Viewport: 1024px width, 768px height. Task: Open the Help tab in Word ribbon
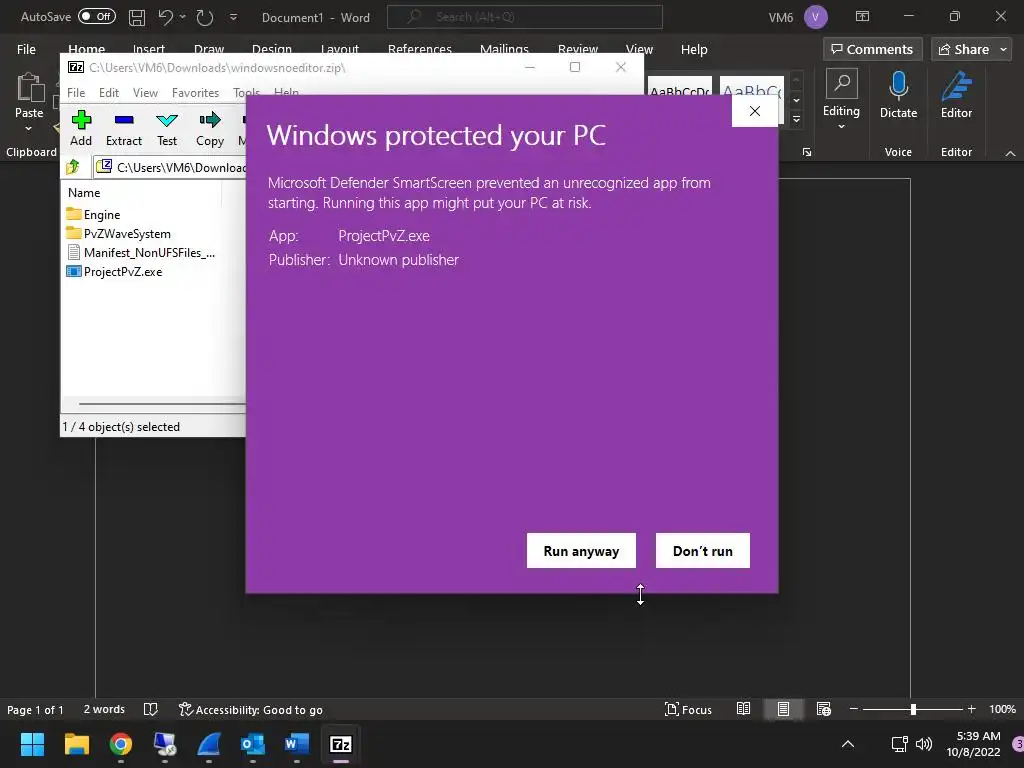694,49
